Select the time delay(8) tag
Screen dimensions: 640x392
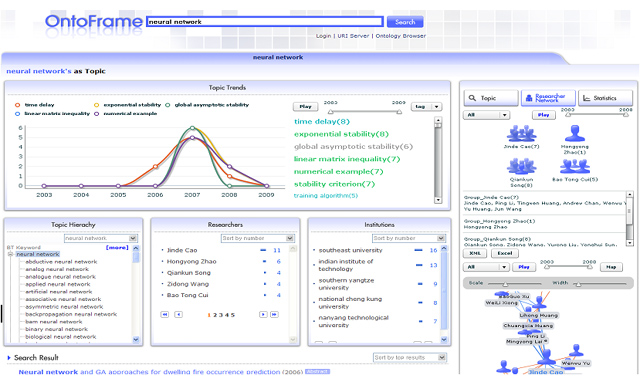322,121
